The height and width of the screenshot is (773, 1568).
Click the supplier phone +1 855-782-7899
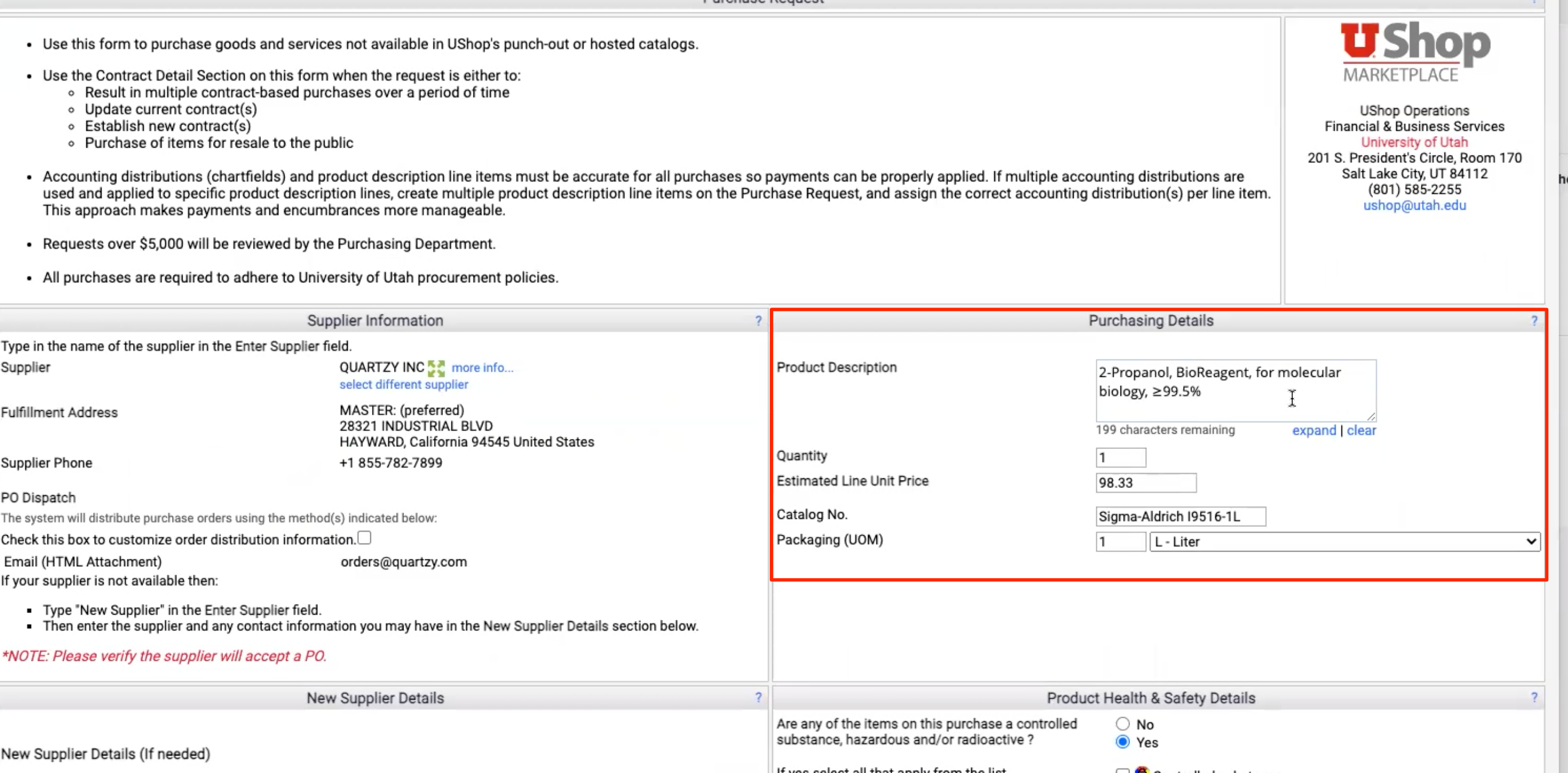click(391, 463)
